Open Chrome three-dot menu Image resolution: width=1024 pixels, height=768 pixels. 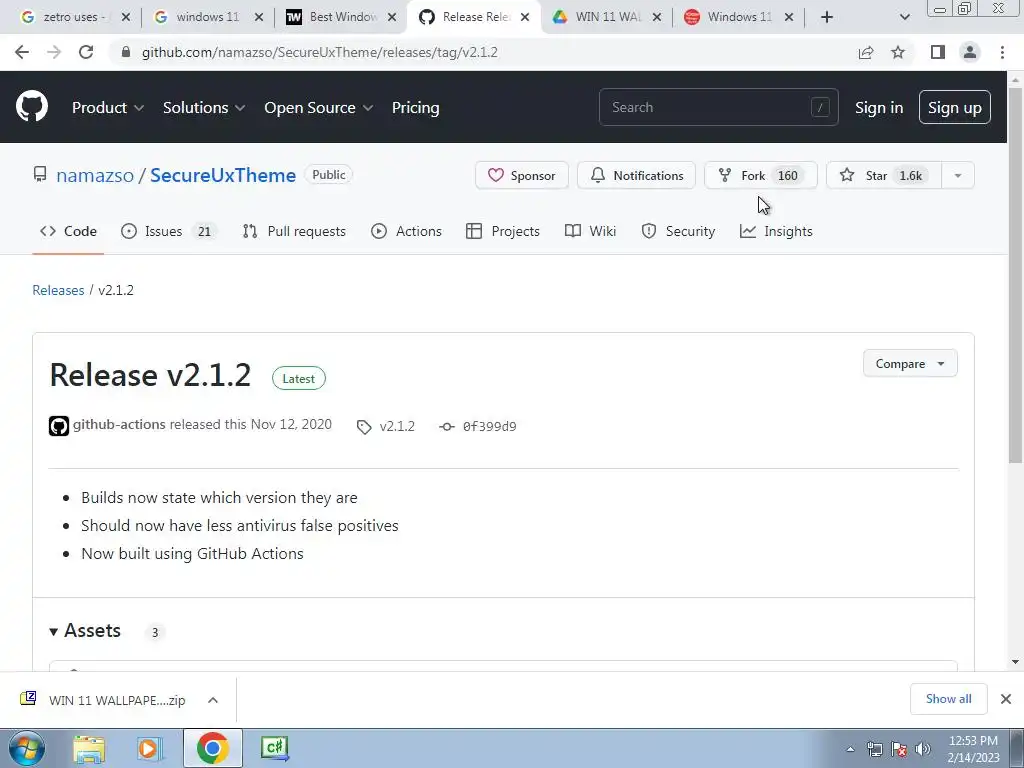(1002, 52)
